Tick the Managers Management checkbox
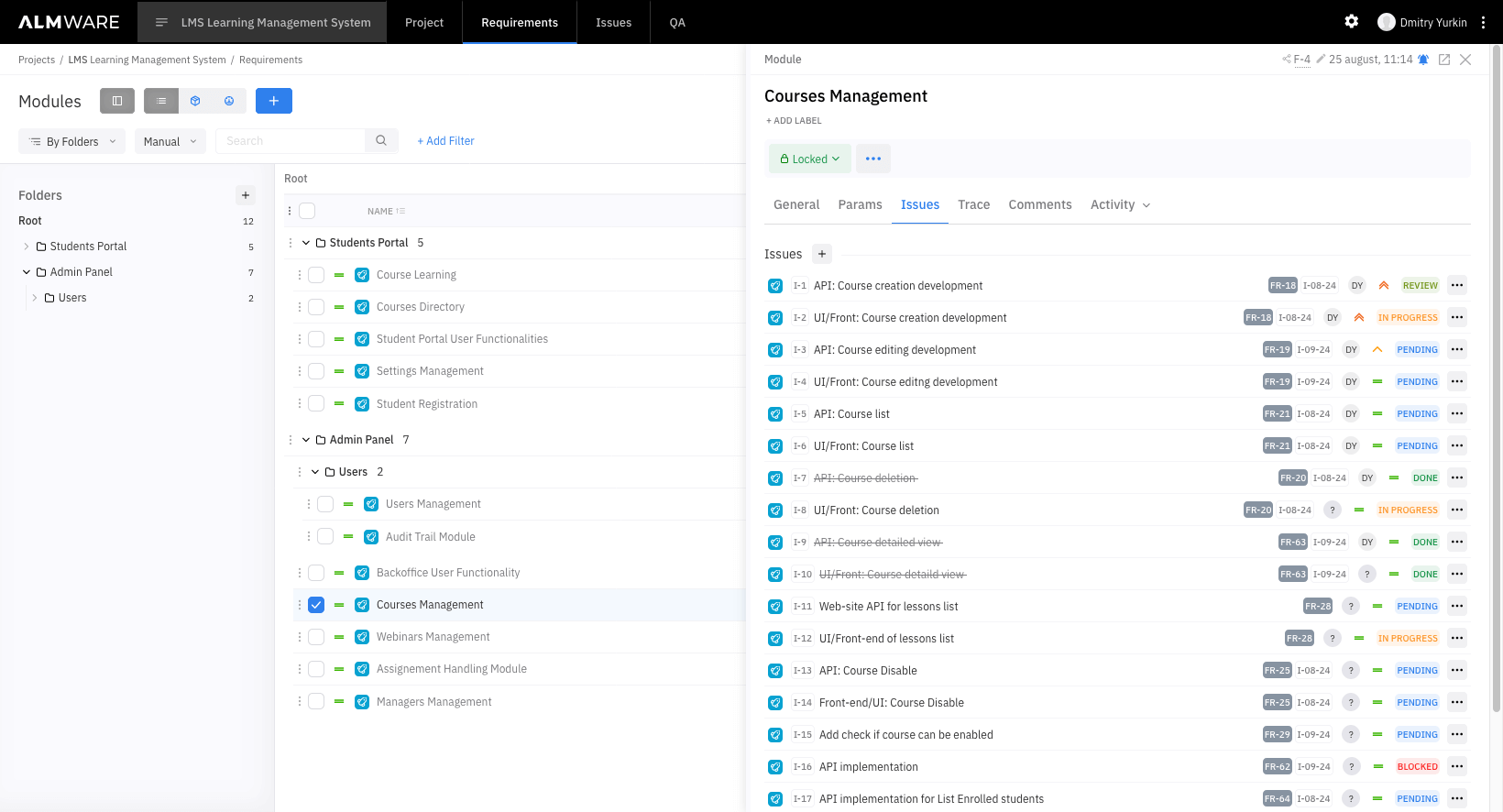 tap(316, 701)
